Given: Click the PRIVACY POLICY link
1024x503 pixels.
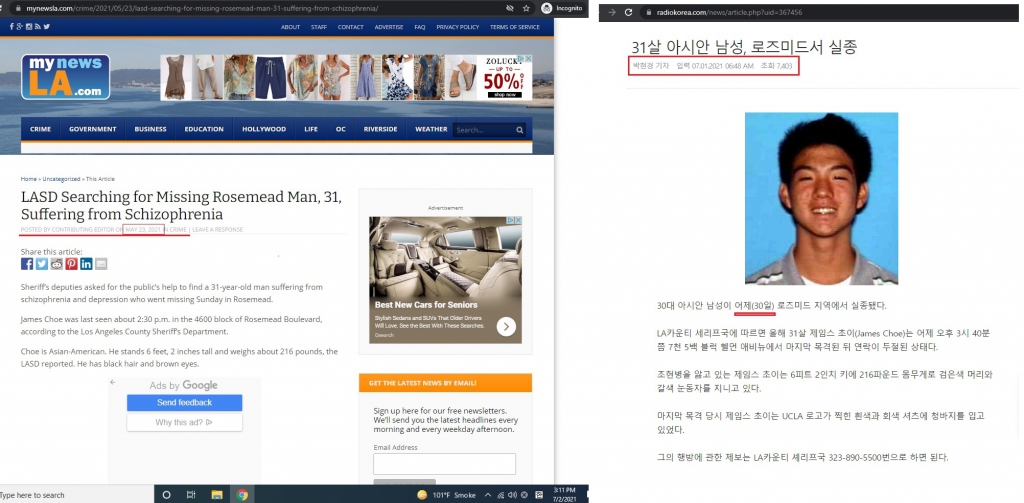Looking at the screenshot, I should tap(458, 27).
